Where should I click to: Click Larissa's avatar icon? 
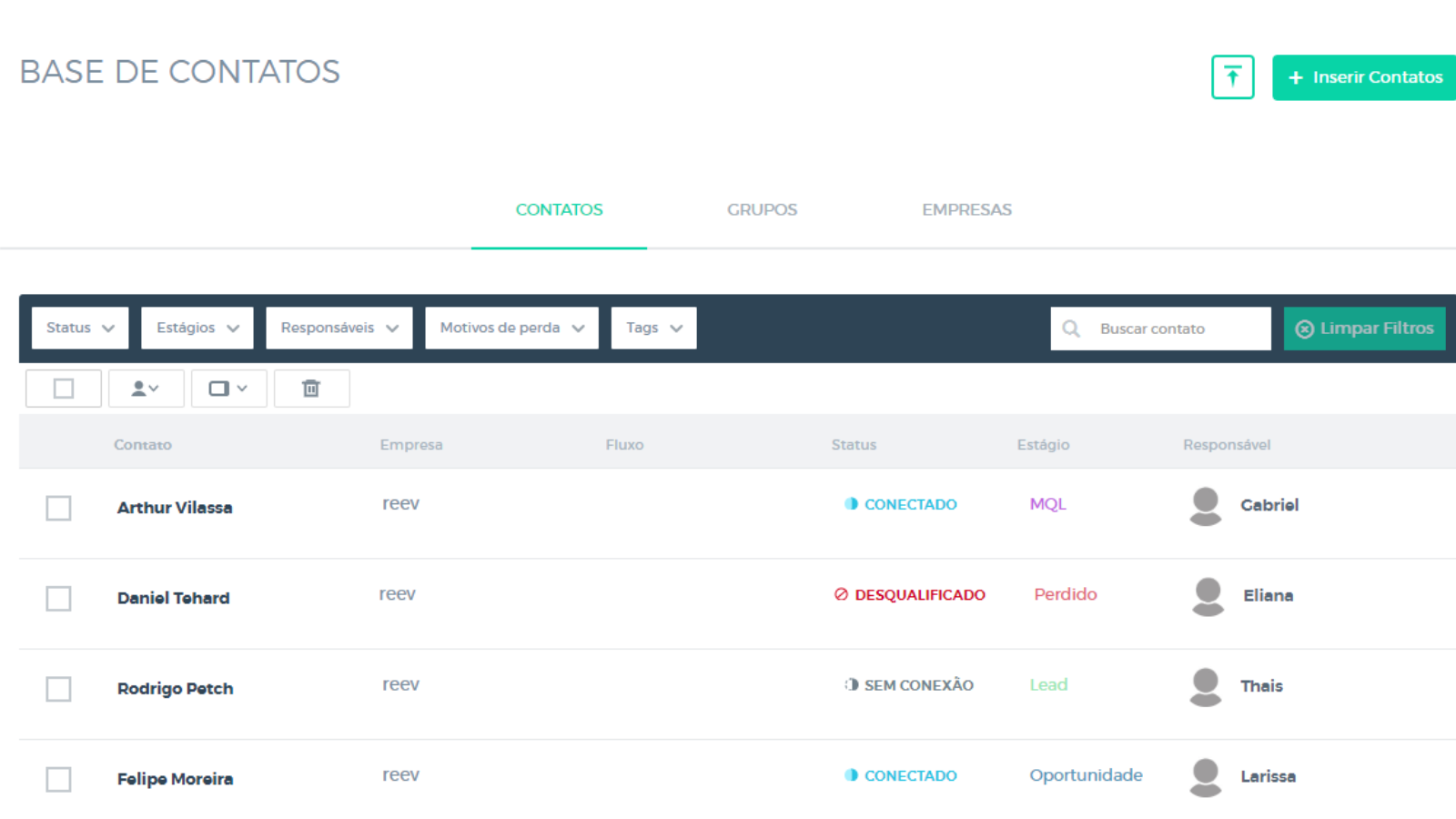pos(1206,777)
